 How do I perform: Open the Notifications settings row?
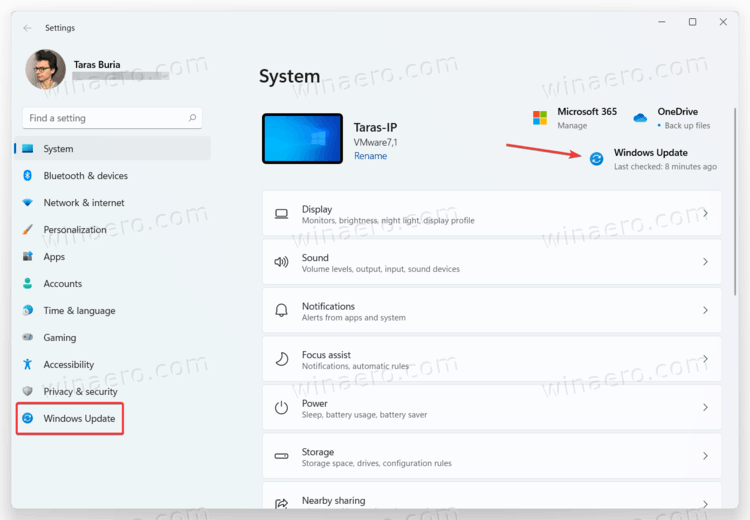pos(492,310)
